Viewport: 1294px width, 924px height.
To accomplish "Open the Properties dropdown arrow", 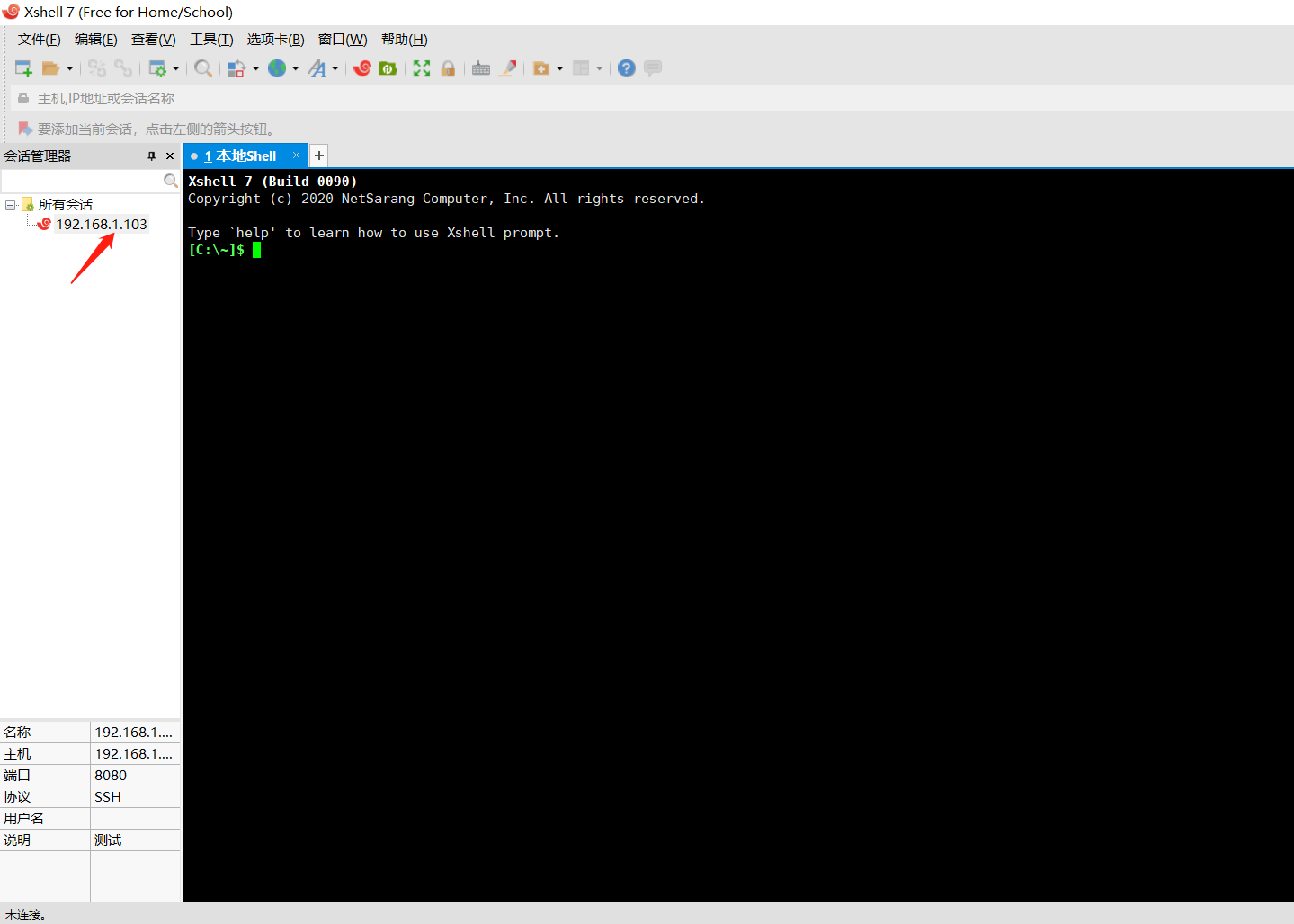I will pos(175,68).
